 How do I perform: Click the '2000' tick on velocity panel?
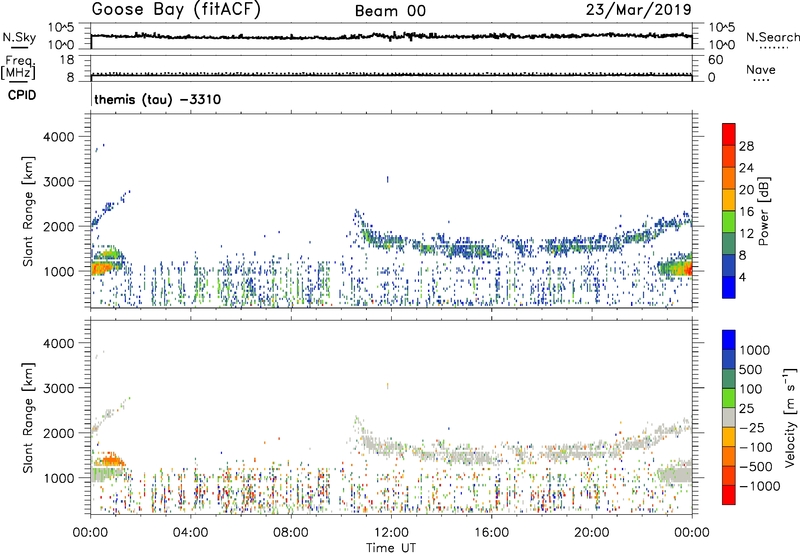(59, 433)
